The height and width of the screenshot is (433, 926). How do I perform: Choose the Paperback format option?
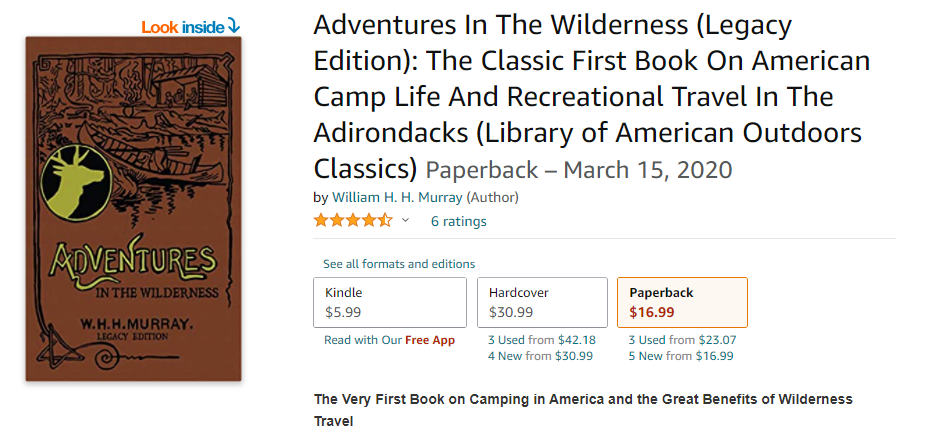coord(682,302)
